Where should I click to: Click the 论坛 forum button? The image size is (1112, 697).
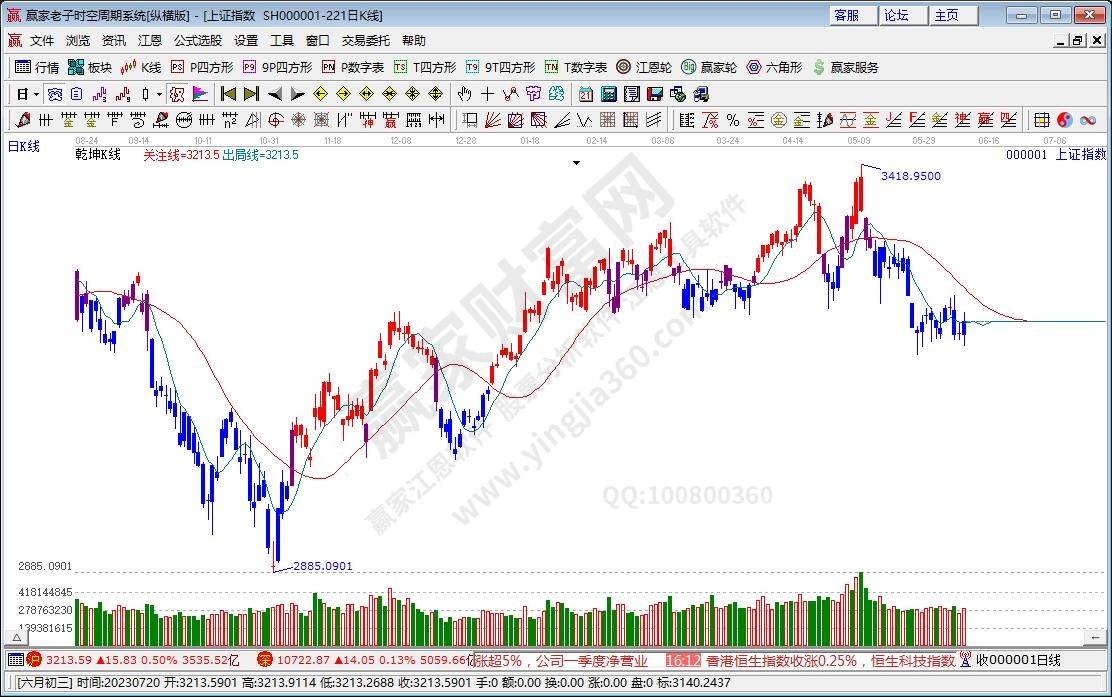pyautogui.click(x=896, y=15)
